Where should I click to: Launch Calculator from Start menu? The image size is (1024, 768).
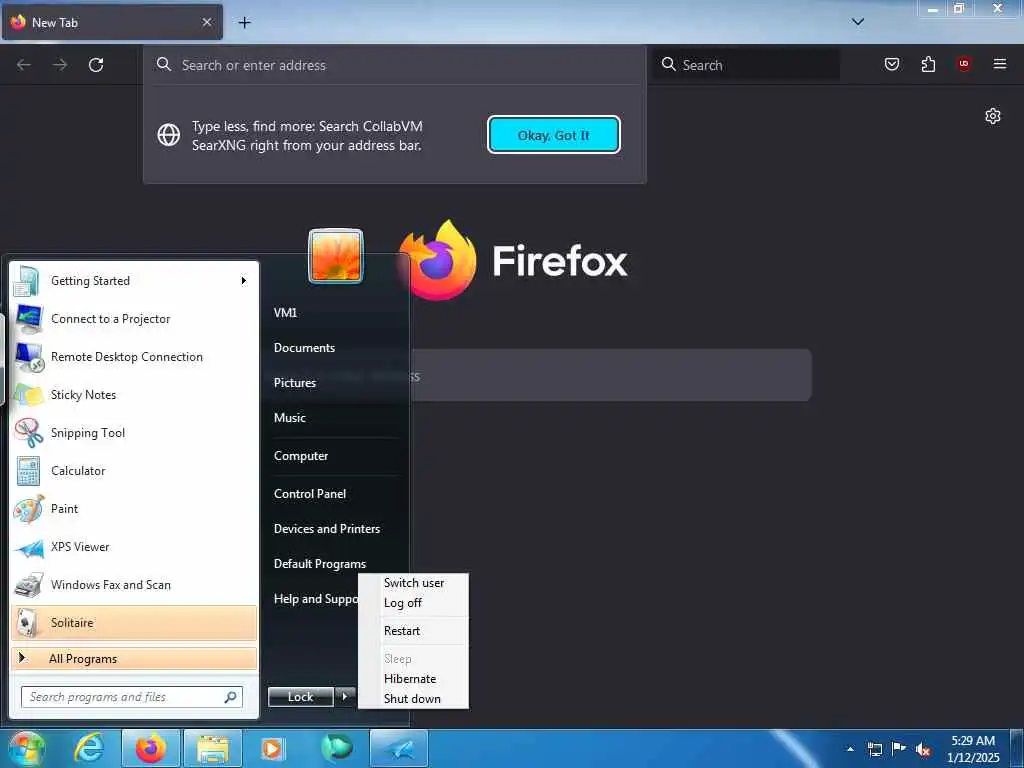(x=134, y=471)
